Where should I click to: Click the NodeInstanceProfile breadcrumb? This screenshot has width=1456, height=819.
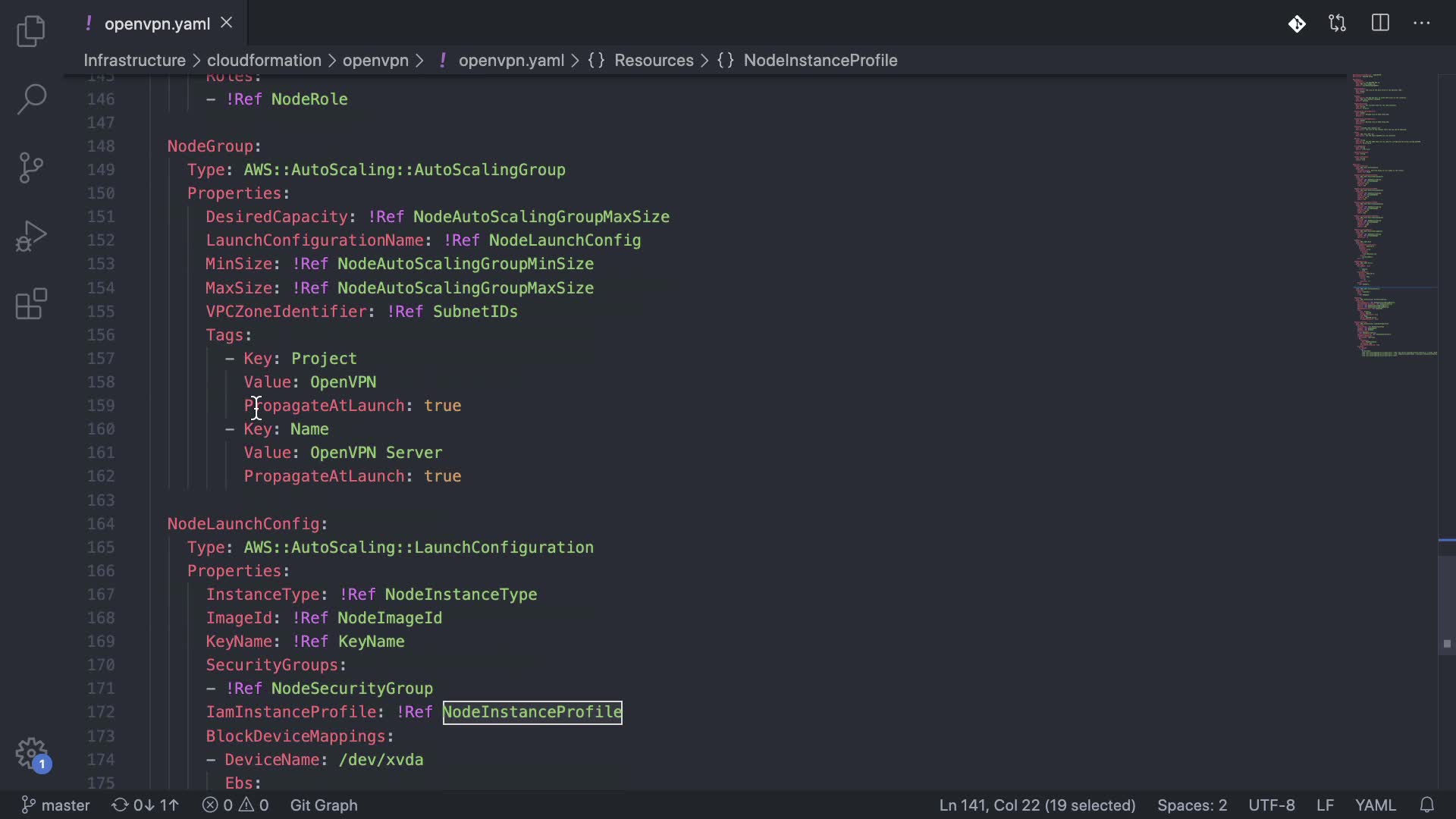point(820,61)
